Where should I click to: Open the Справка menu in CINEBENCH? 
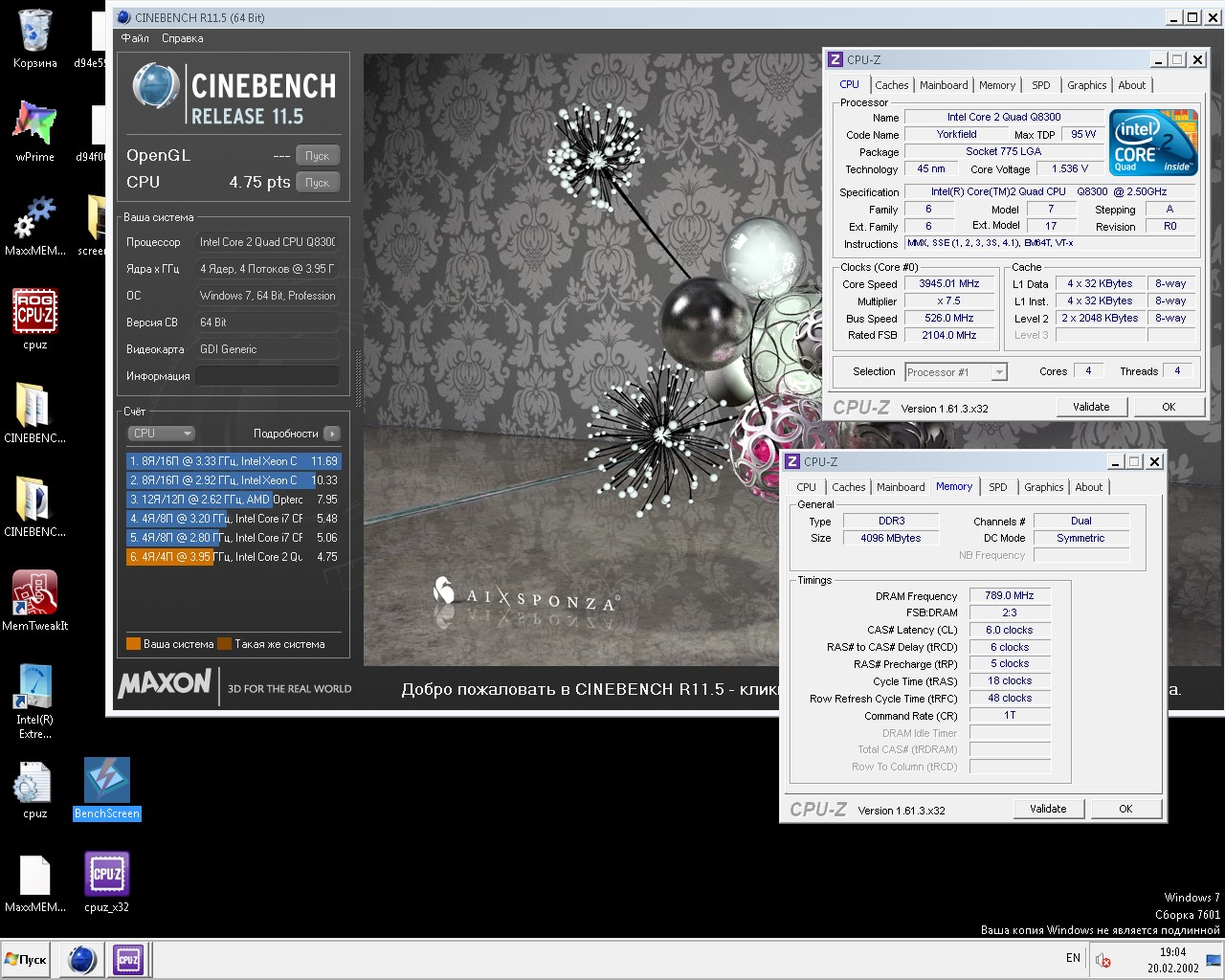click(x=183, y=38)
